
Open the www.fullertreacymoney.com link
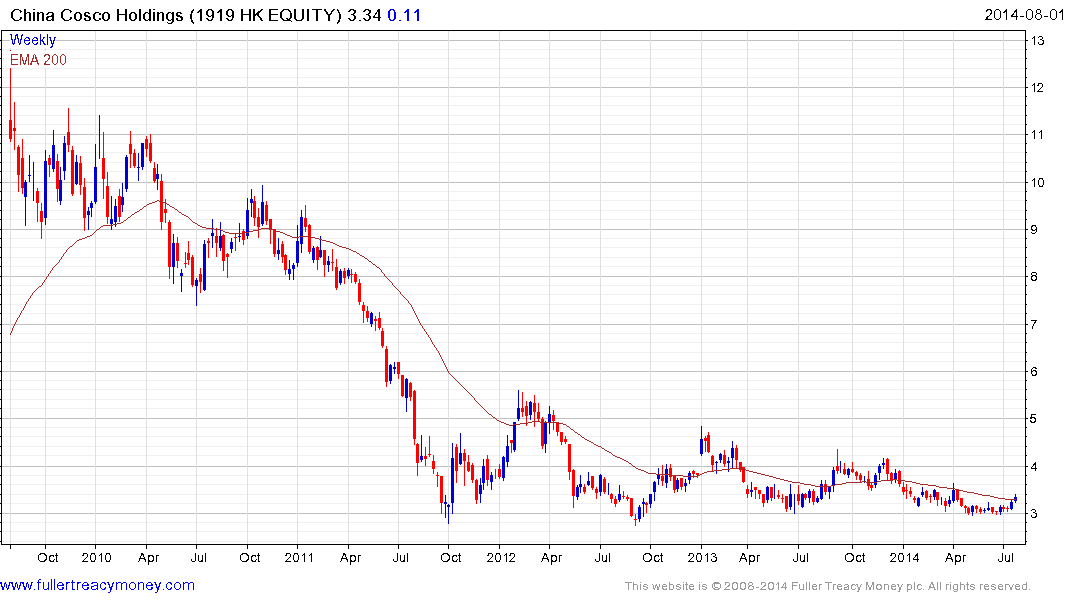(x=97, y=586)
